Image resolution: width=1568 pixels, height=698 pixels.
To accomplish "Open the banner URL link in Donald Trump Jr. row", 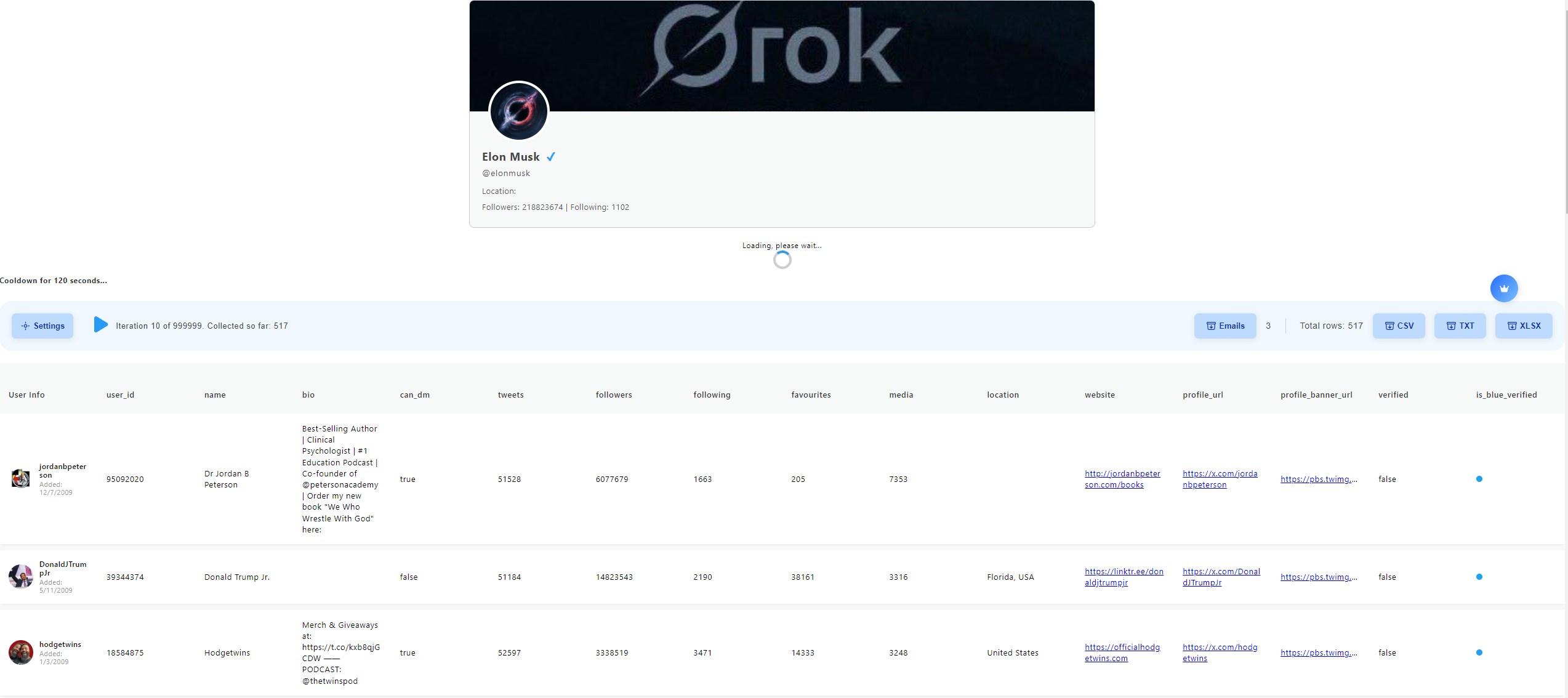I will tap(1319, 577).
